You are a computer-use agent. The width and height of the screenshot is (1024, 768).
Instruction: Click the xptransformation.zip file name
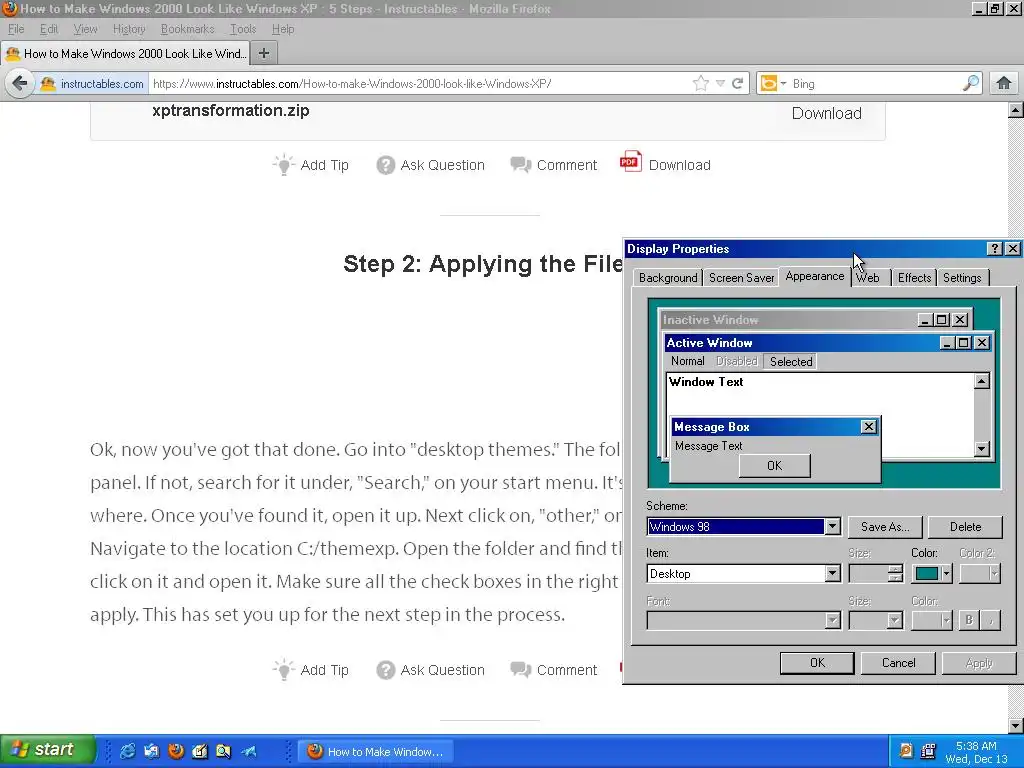tap(231, 111)
